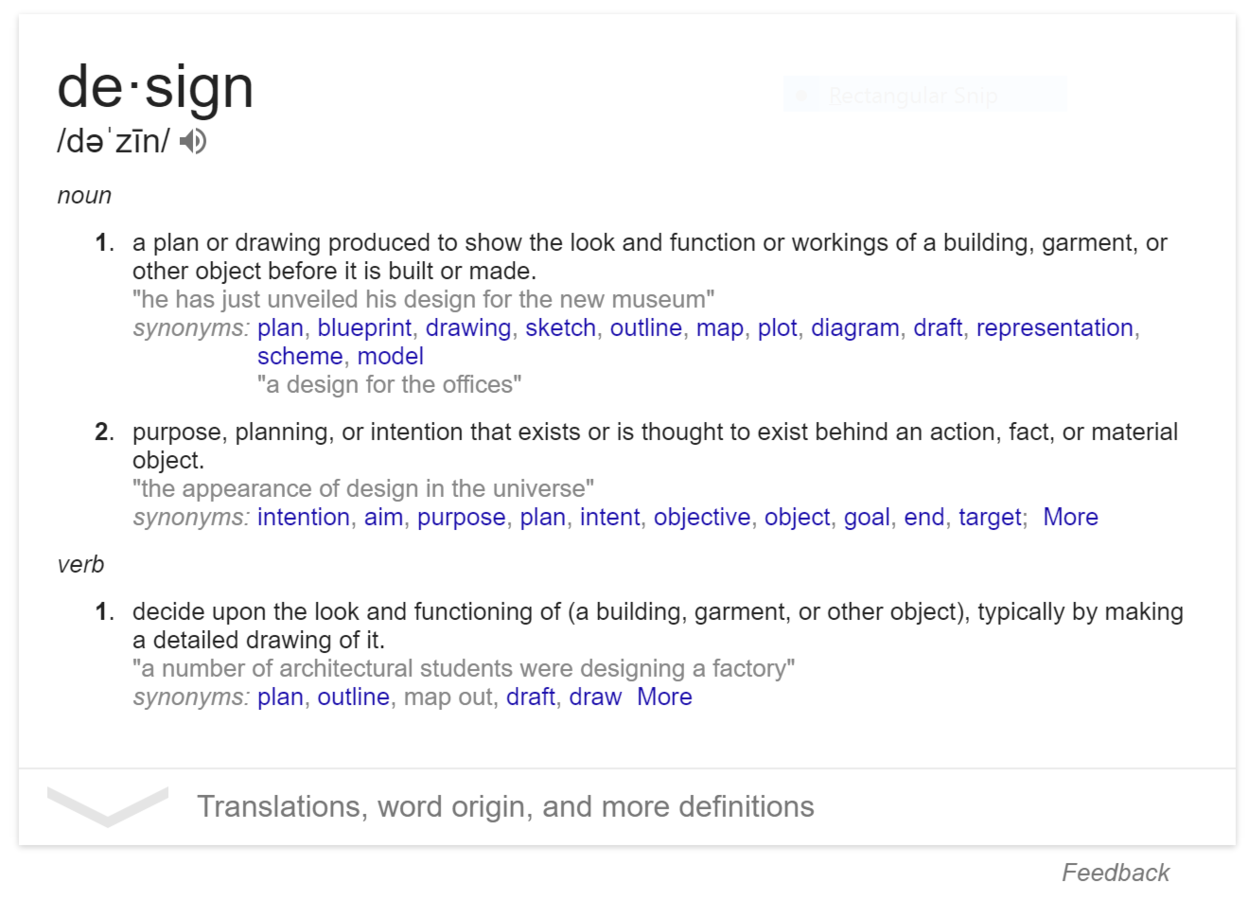Viewport: 1248px width, 900px height.
Task: Open synonym 'target'
Action: (990, 517)
